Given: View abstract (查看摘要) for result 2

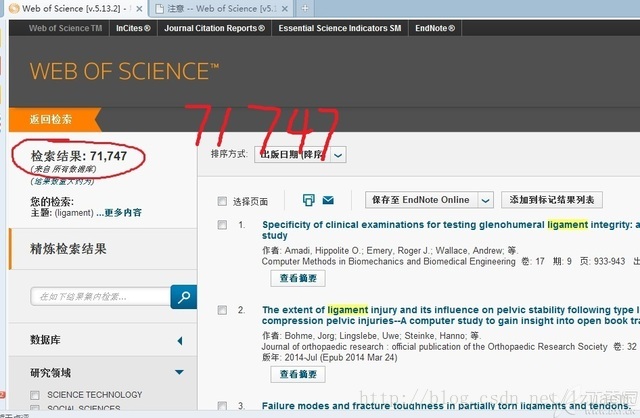Looking at the screenshot, I should 298,374.
